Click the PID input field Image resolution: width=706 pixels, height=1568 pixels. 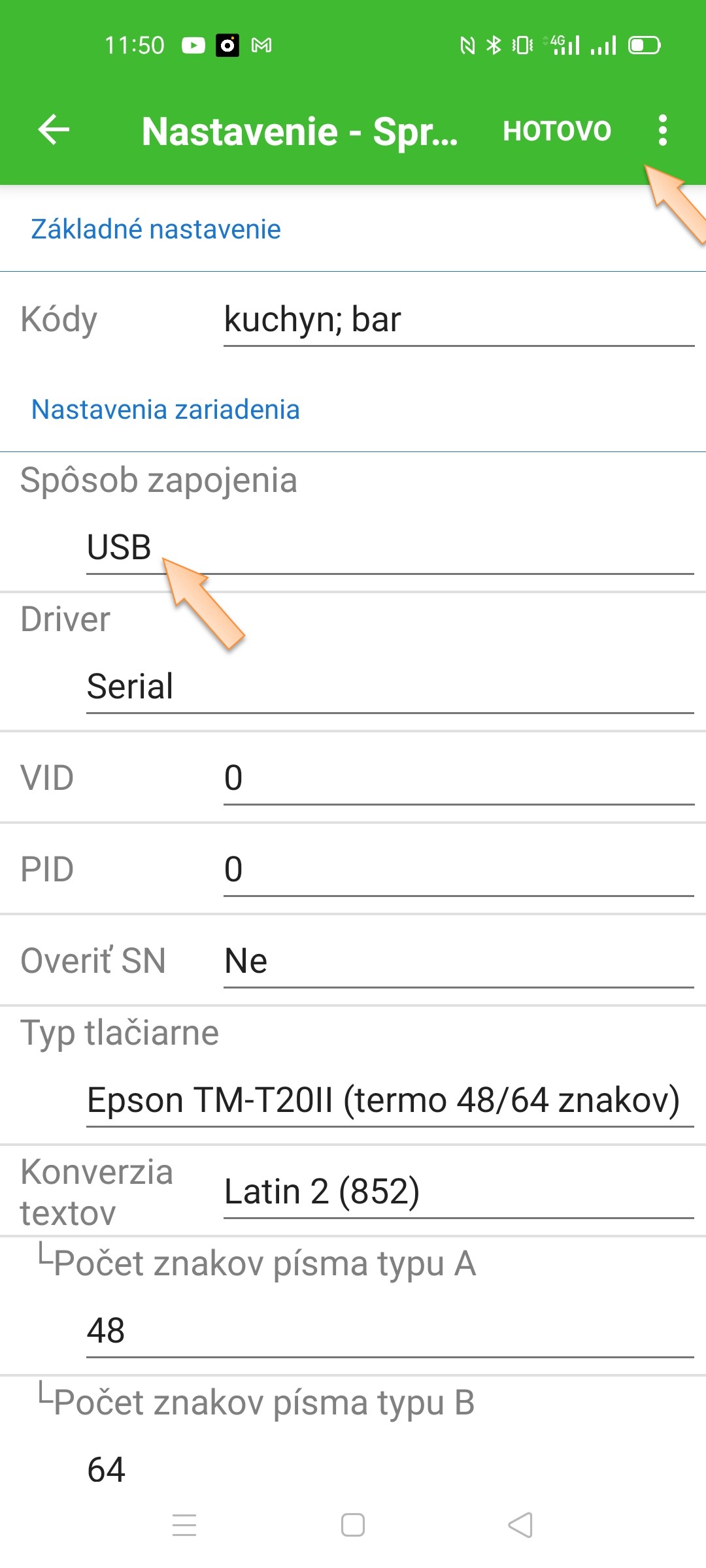pos(458,870)
